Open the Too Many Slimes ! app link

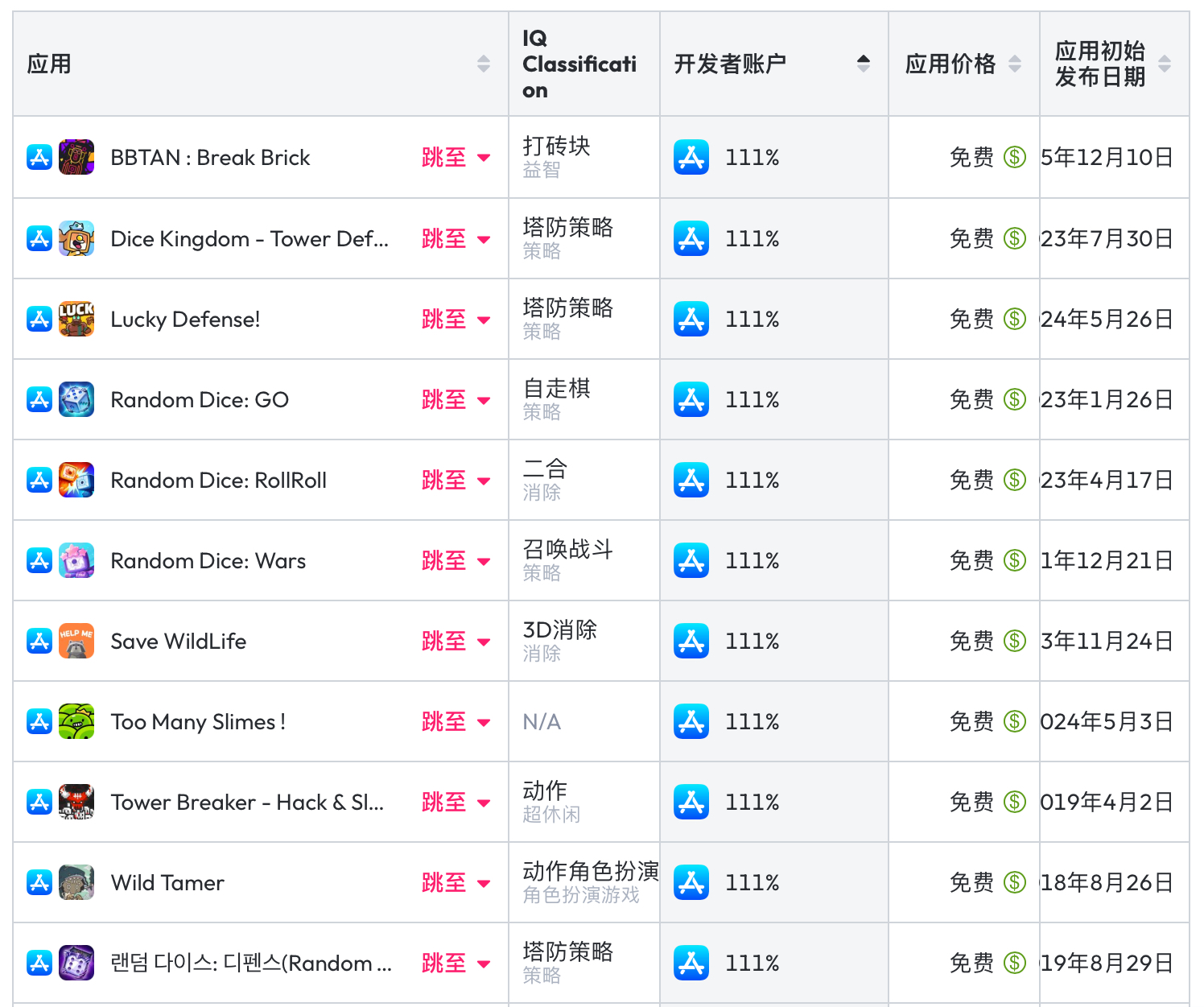point(198,722)
